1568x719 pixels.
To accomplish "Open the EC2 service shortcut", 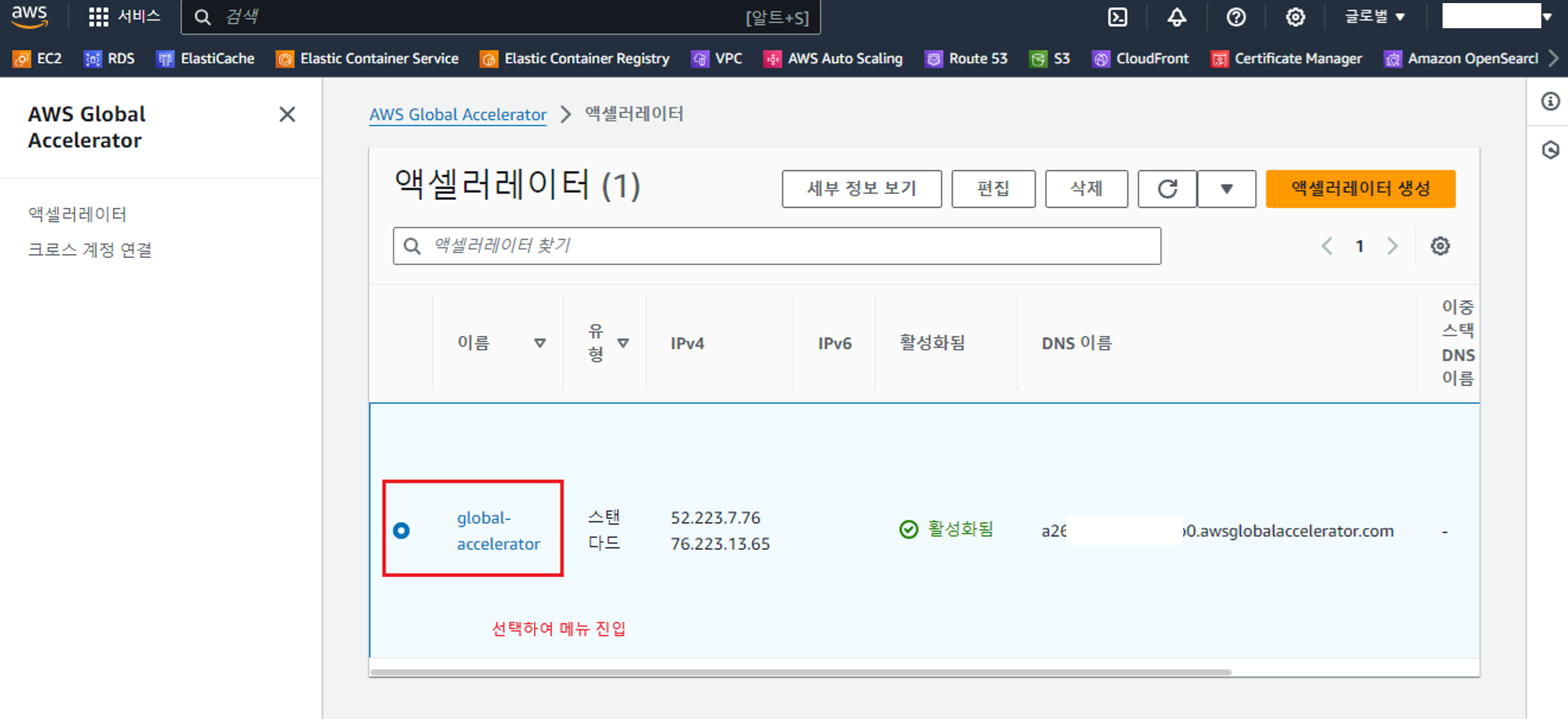I will coord(38,59).
